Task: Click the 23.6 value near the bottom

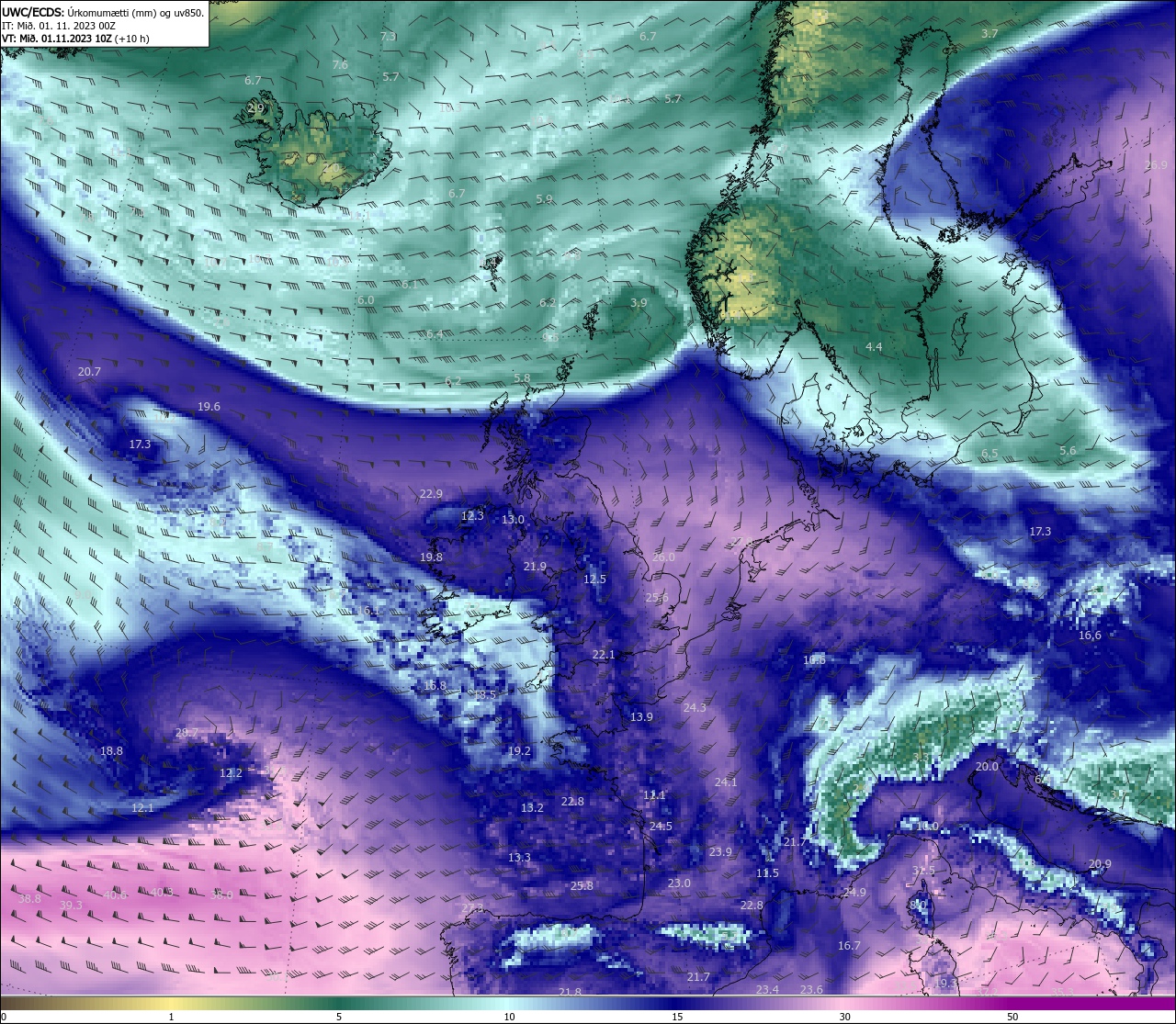Action: coord(811,990)
